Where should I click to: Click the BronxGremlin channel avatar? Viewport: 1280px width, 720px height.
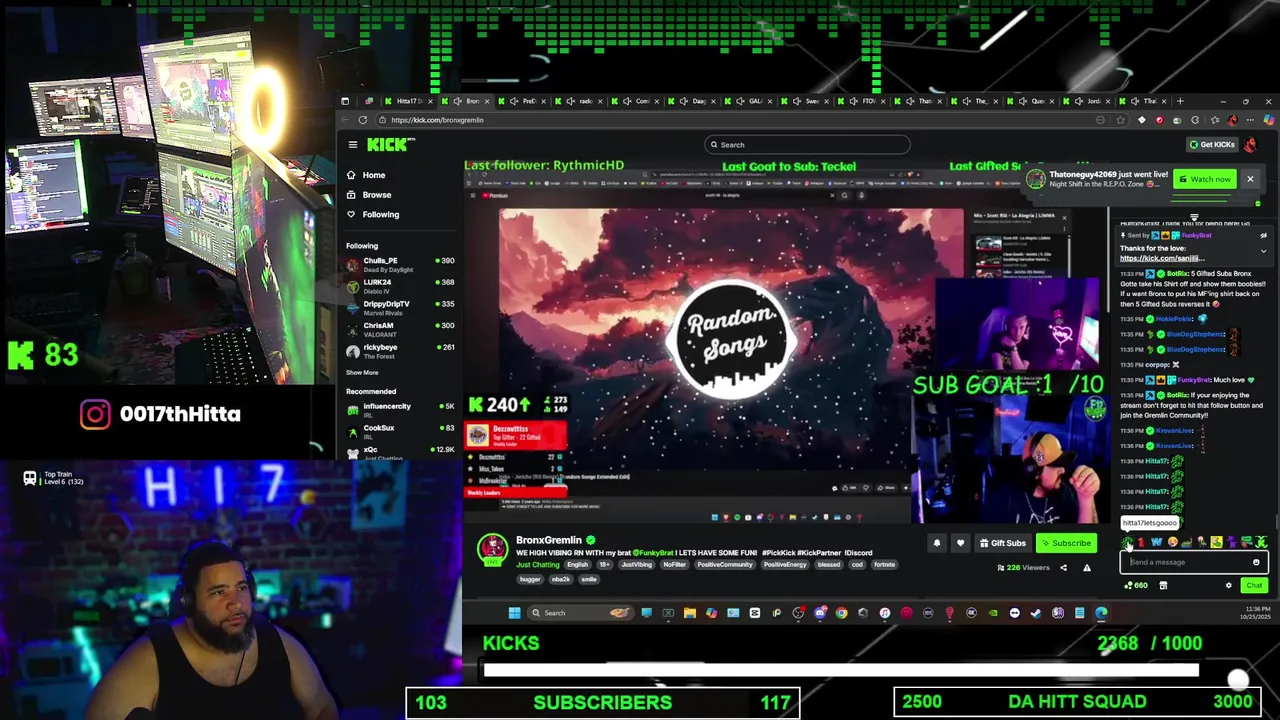491,548
